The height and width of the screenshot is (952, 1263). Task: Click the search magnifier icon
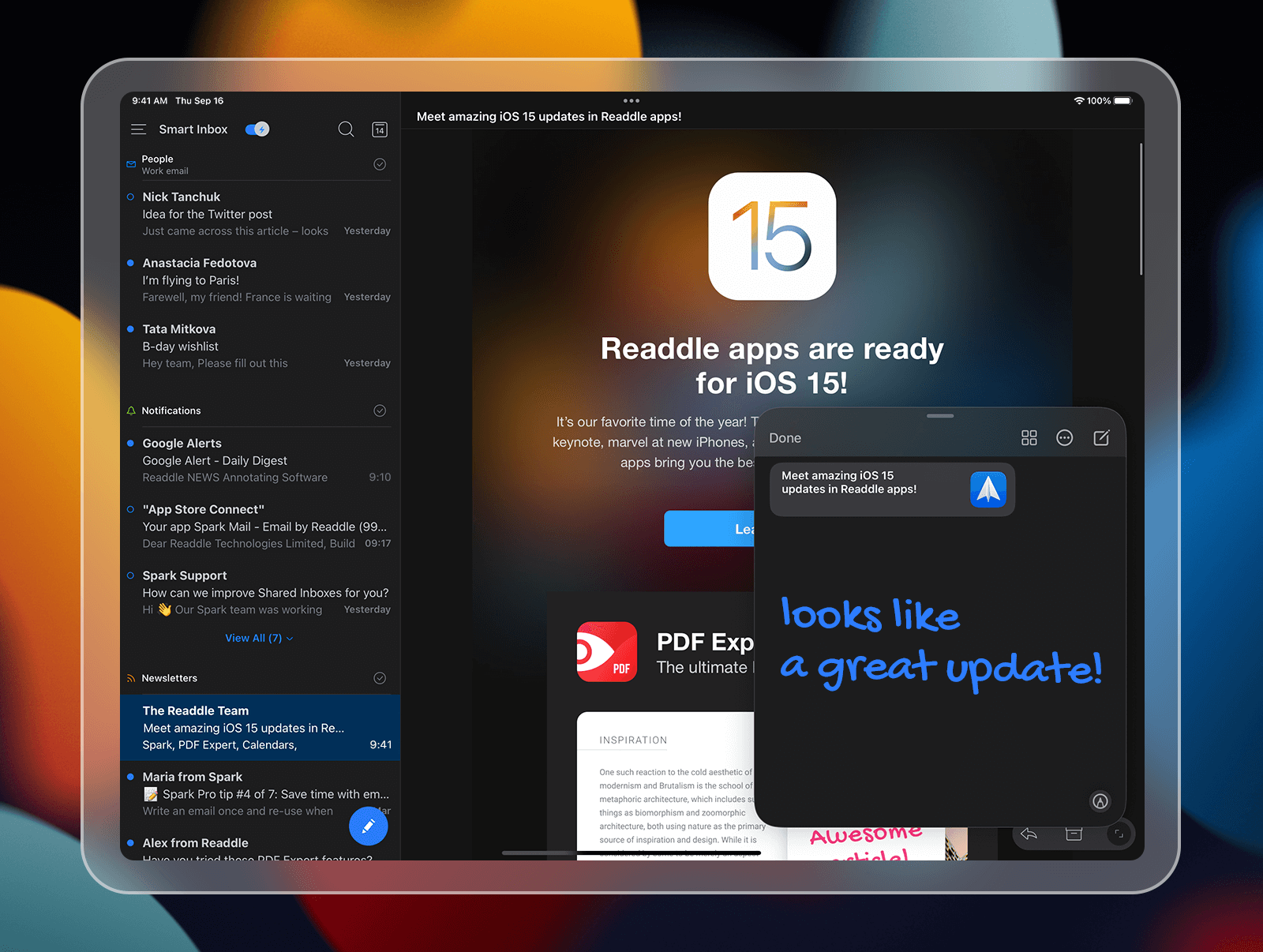(x=346, y=129)
